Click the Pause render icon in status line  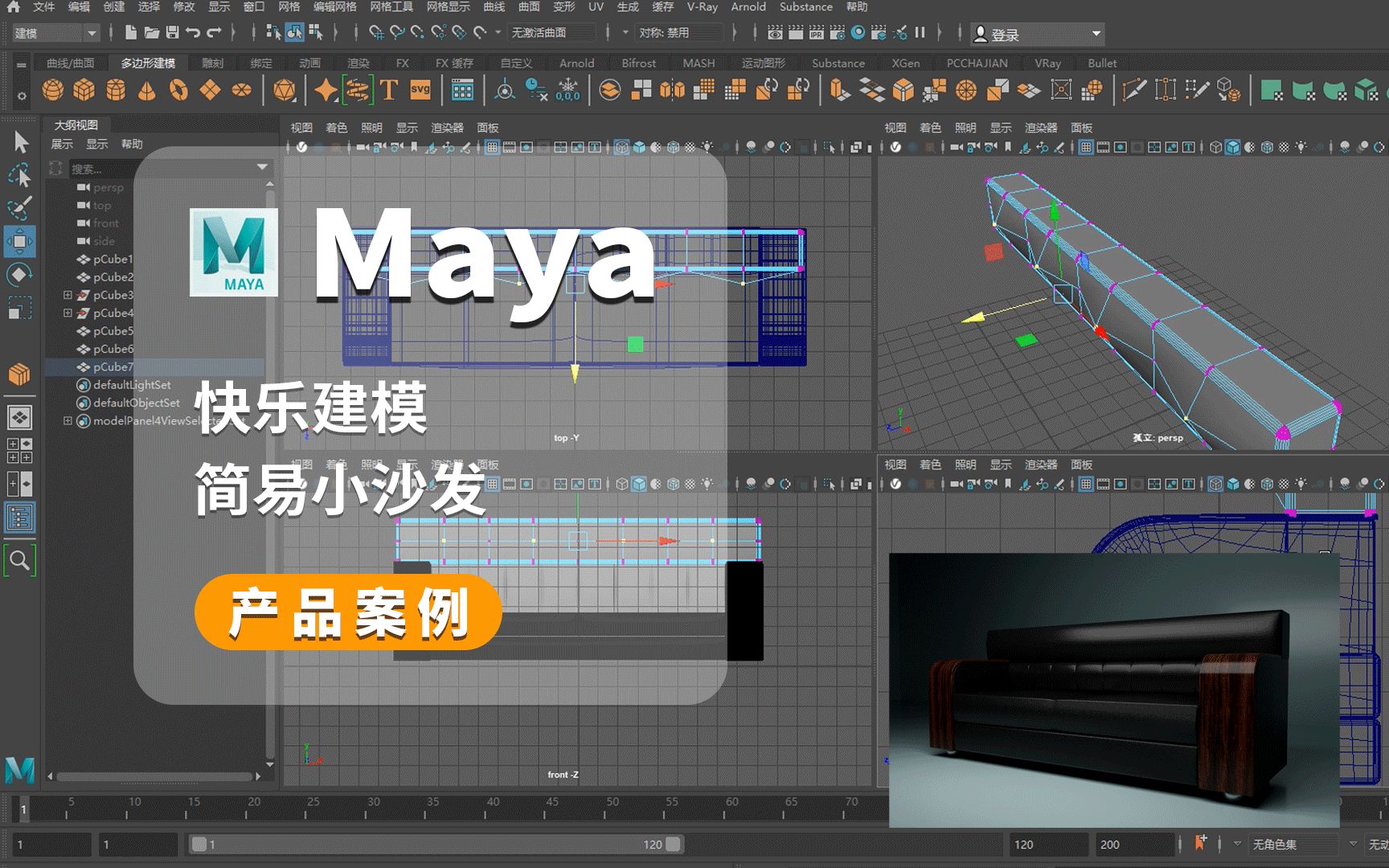pos(920,32)
